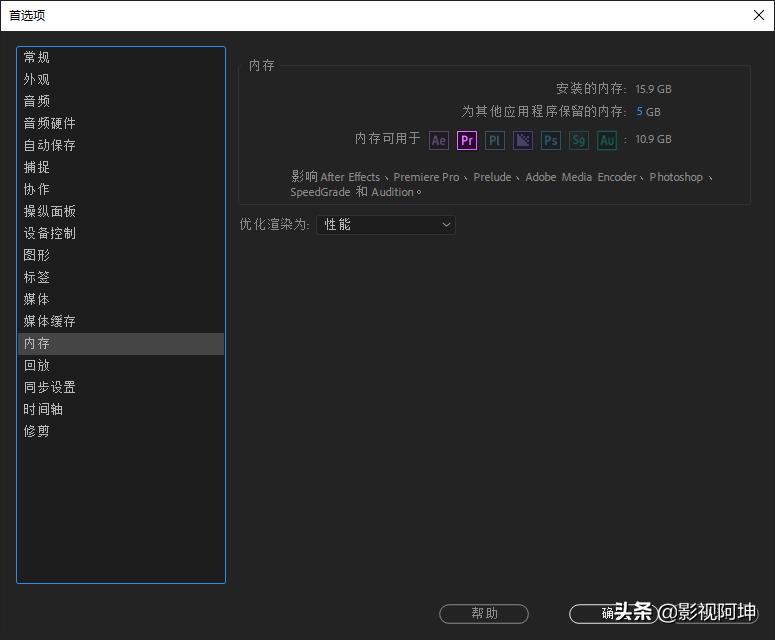Screen dimensions: 775x640
Task: Click the Premiere Pro (Pr) memory icon
Action: point(467,140)
